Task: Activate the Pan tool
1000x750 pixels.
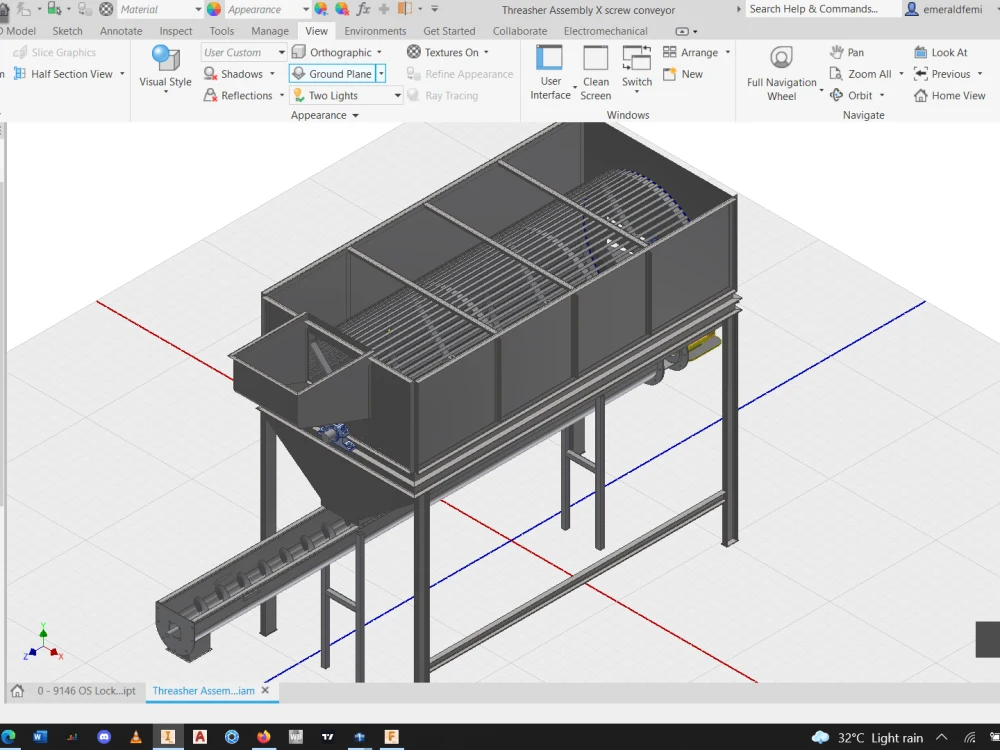Action: pyautogui.click(x=847, y=52)
